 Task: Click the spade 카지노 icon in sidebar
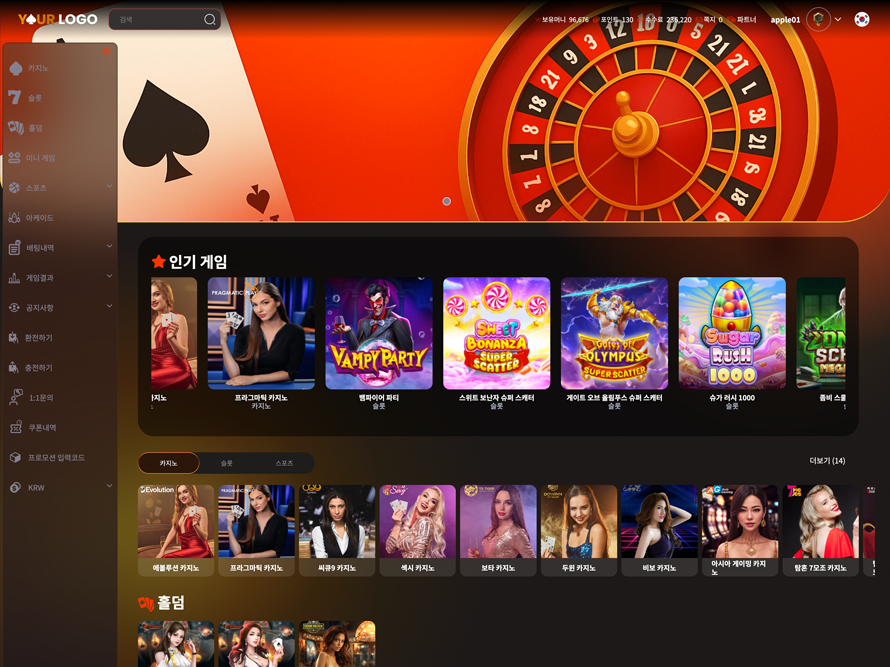(16, 68)
